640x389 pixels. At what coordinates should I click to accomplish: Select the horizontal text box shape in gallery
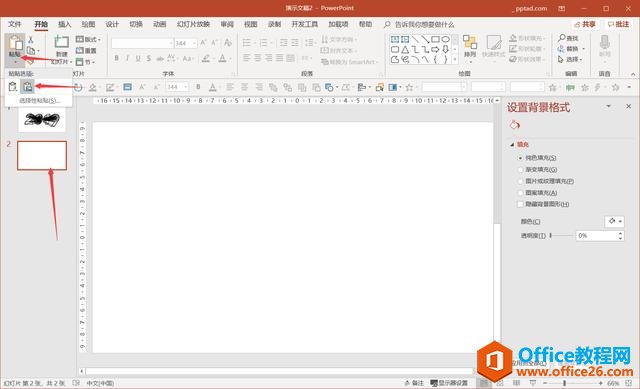[x=395, y=40]
